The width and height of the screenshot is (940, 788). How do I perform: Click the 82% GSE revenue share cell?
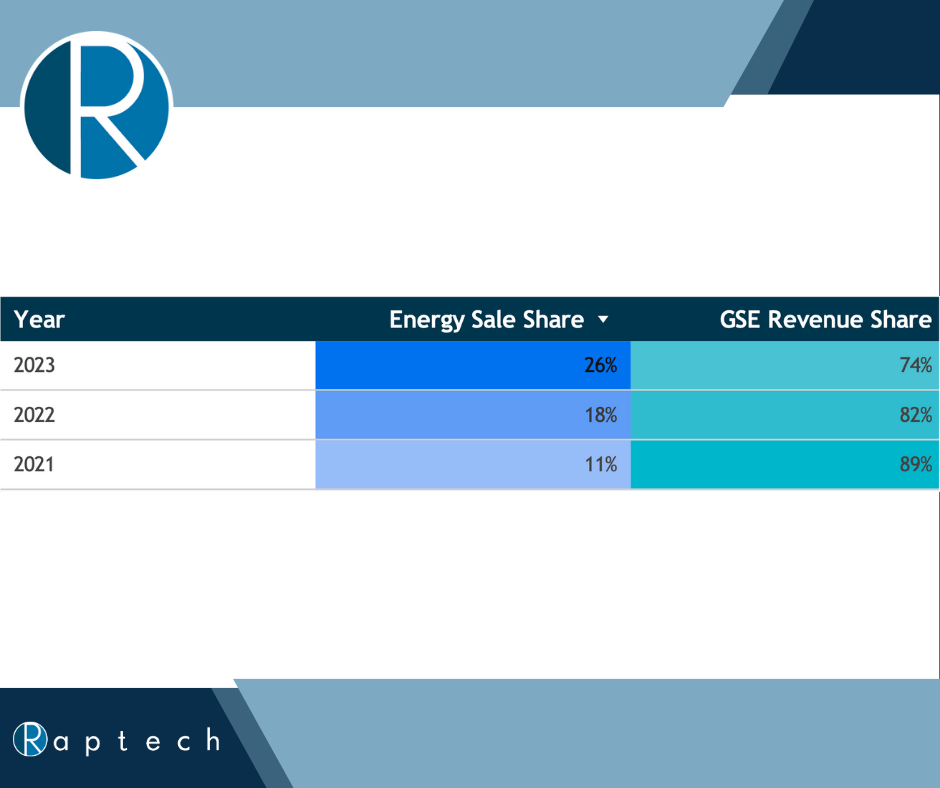(785, 415)
